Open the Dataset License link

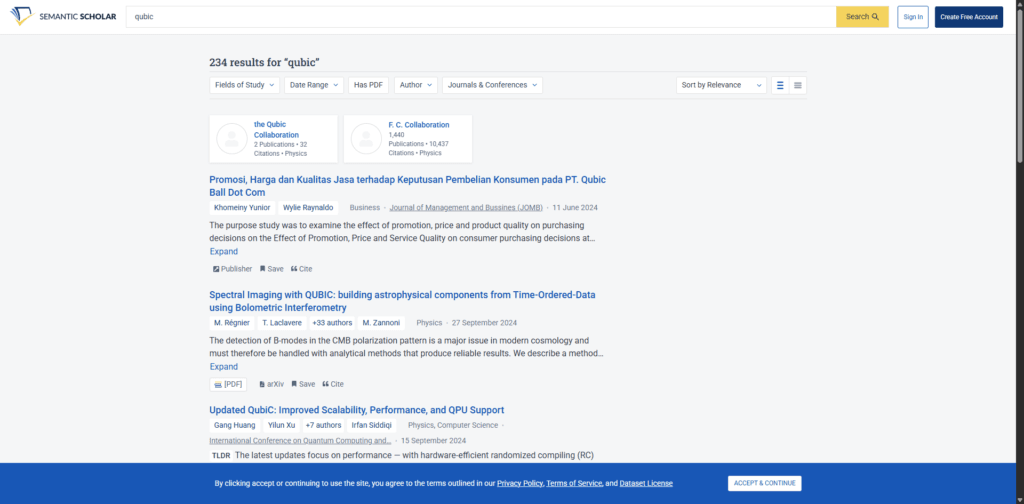point(646,483)
